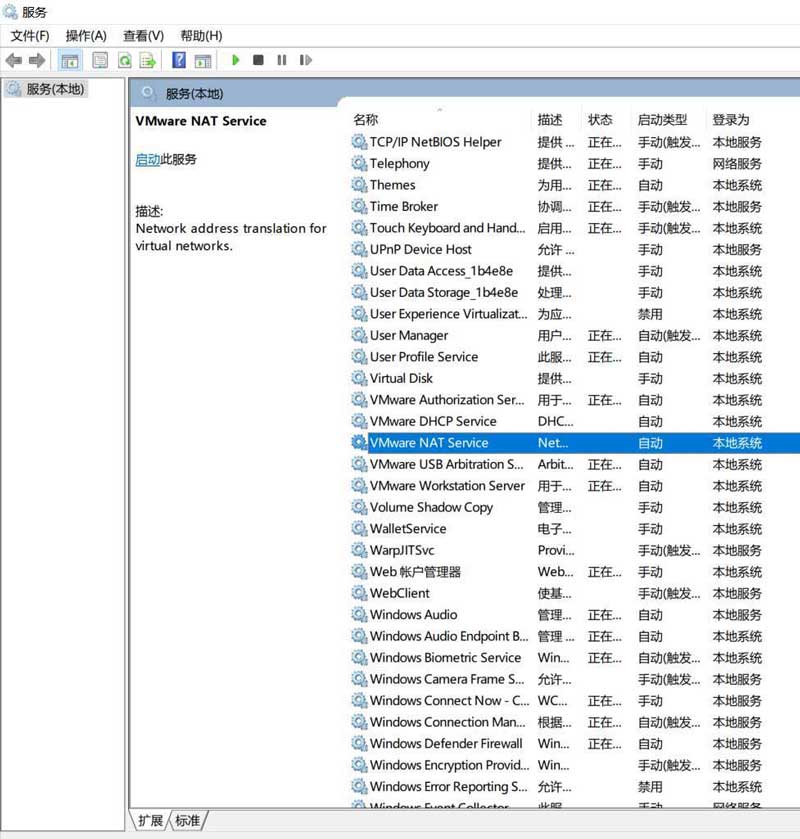The height and width of the screenshot is (839, 800).
Task: Click the Forward navigation arrow icon
Action: click(38, 60)
